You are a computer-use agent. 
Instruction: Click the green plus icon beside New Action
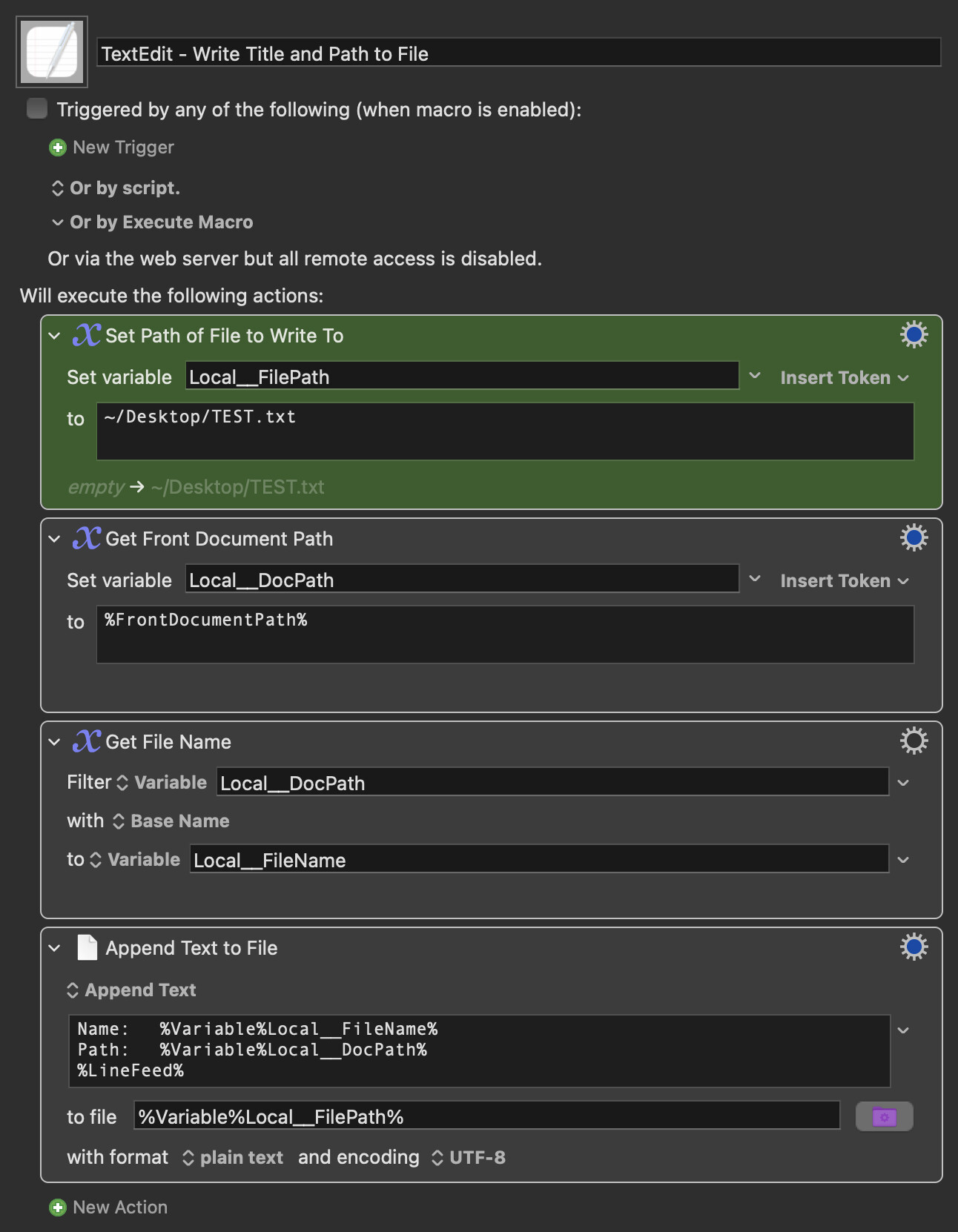point(57,1208)
